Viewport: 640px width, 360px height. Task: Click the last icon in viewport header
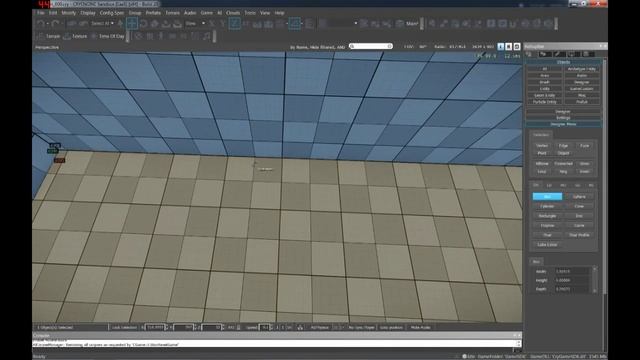pyautogui.click(x=517, y=47)
